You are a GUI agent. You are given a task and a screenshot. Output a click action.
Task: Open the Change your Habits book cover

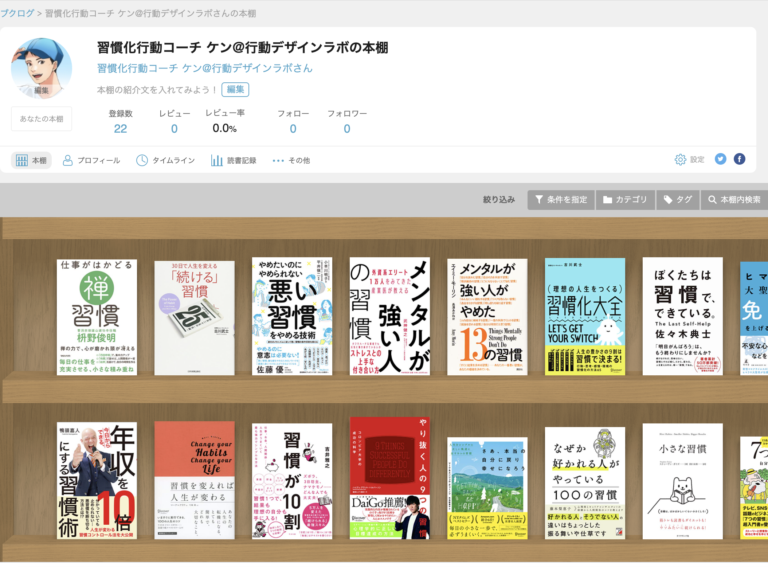pos(194,480)
